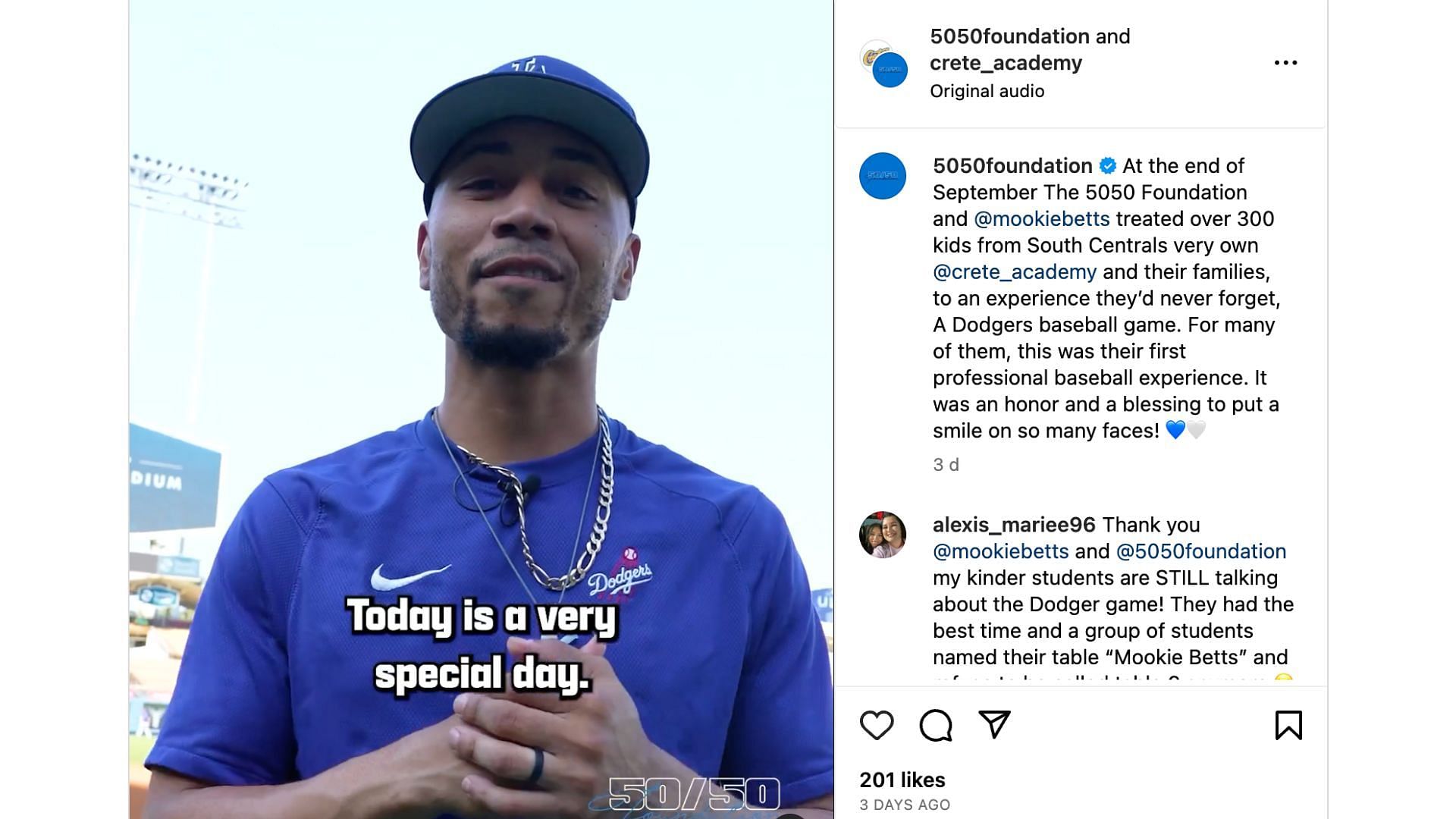Save post with bookmark icon
1456x819 pixels.
pos(1288,726)
